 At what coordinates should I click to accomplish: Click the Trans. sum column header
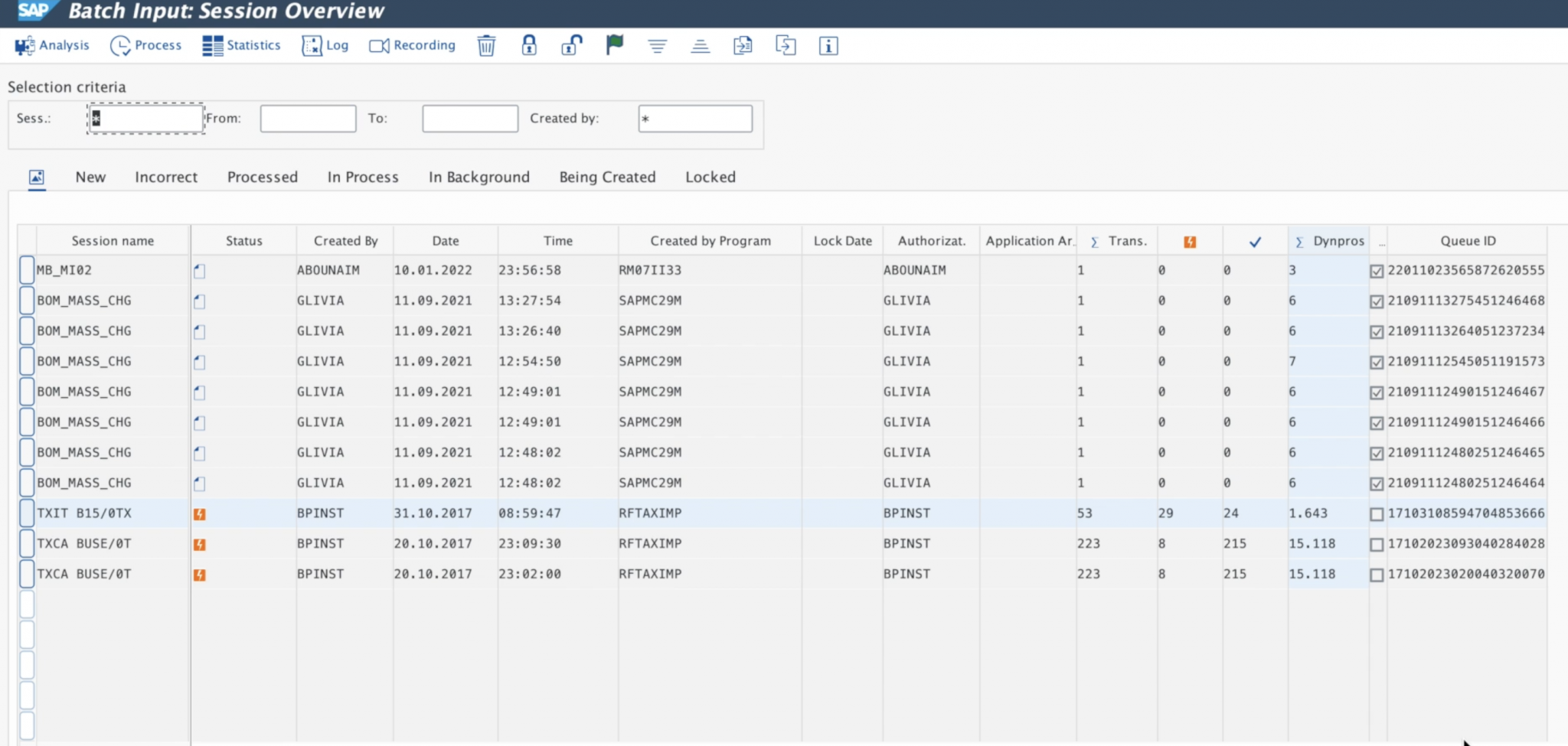coord(1118,241)
